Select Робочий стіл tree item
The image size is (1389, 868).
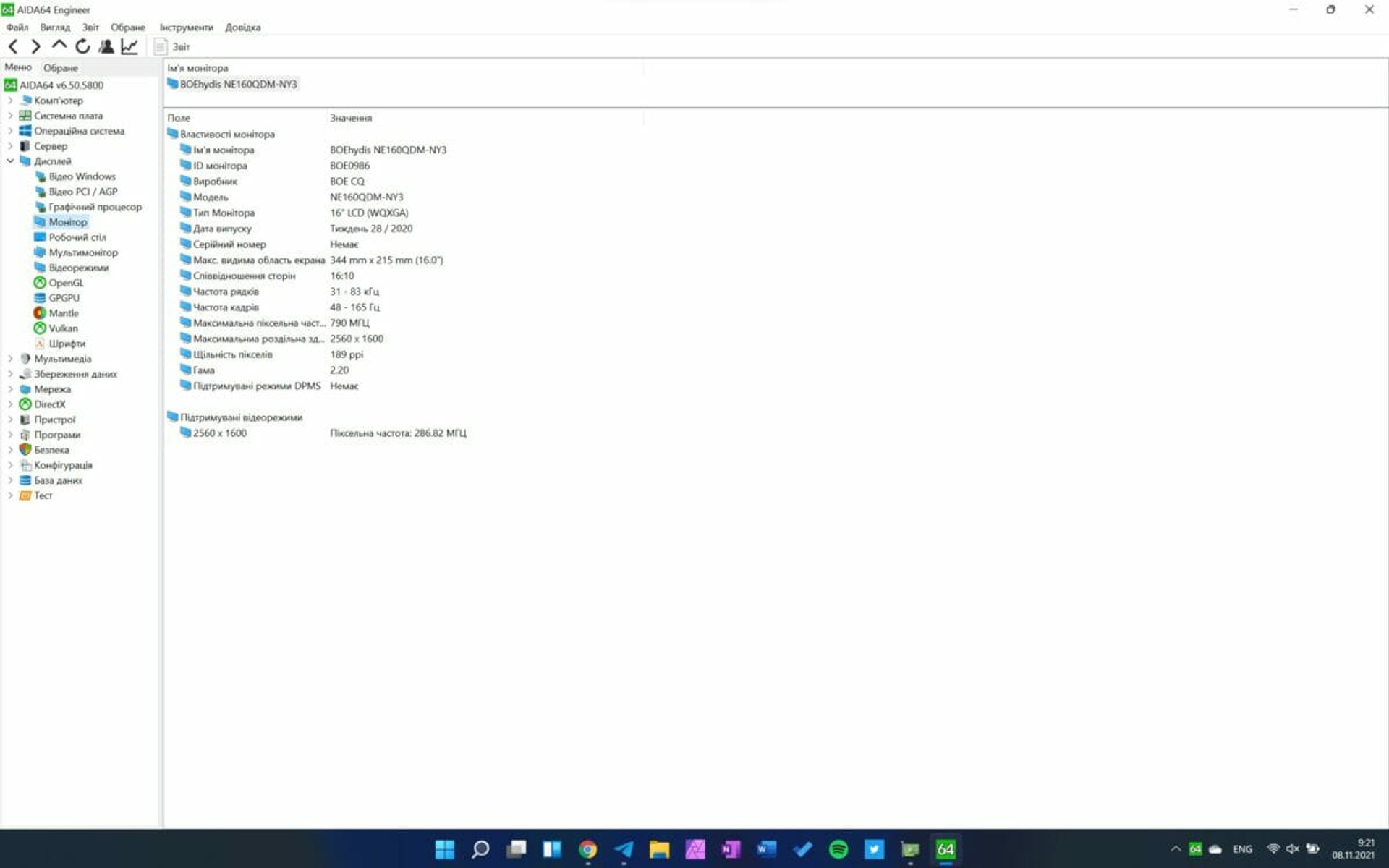coord(77,237)
